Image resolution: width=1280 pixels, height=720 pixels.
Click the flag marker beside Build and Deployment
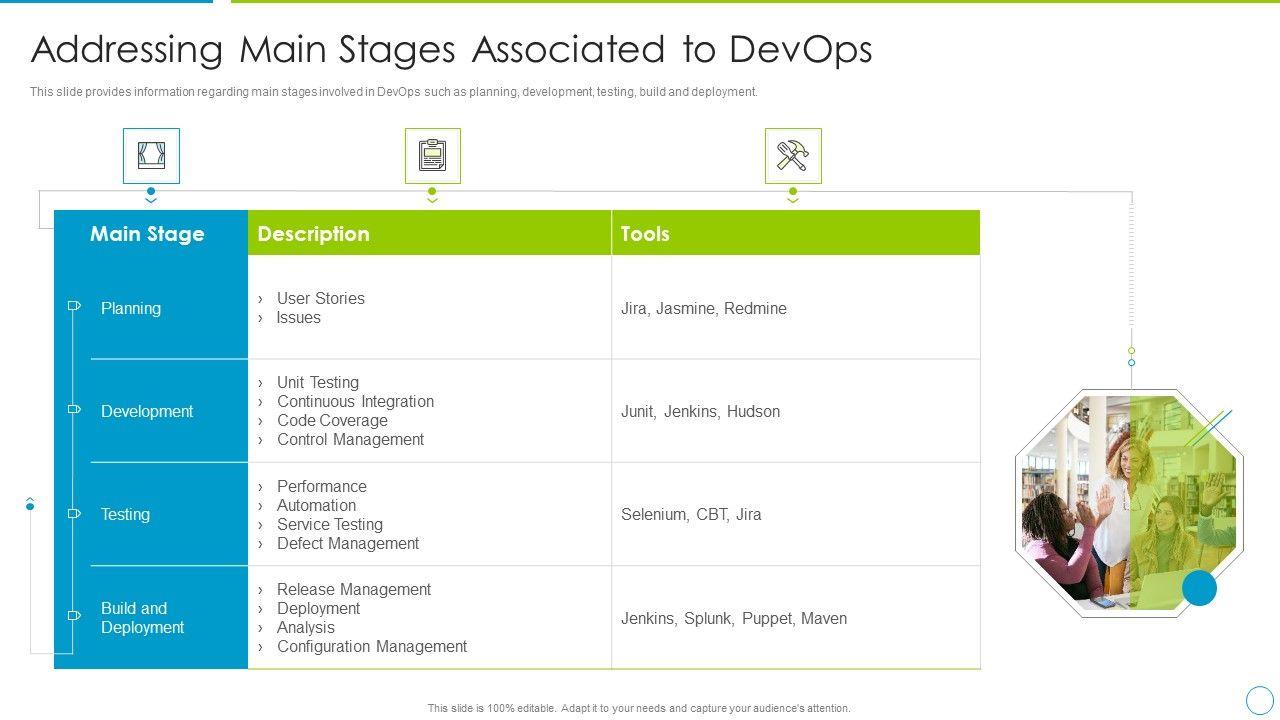click(74, 616)
